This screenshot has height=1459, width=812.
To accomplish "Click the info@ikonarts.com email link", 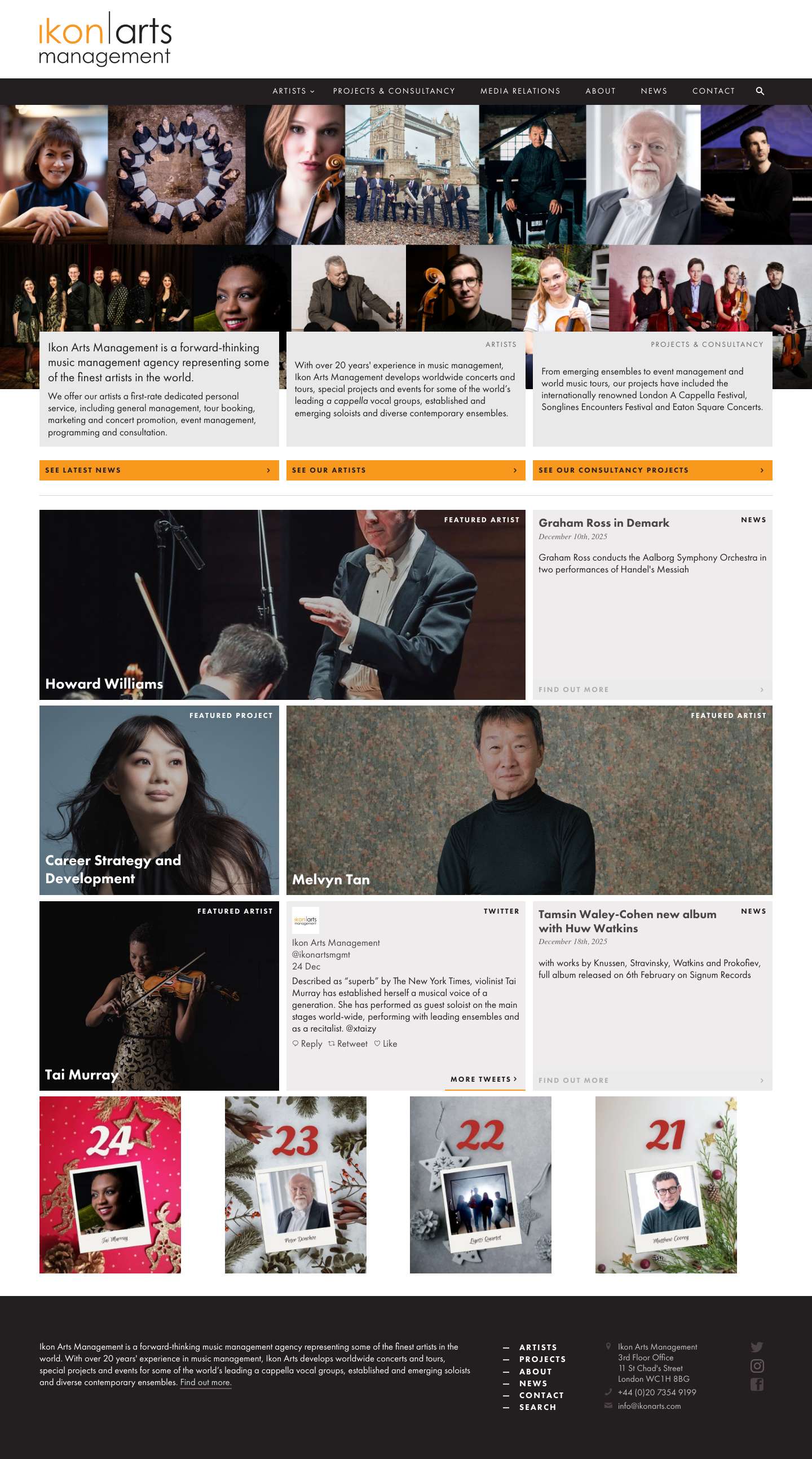I will 649,1406.
